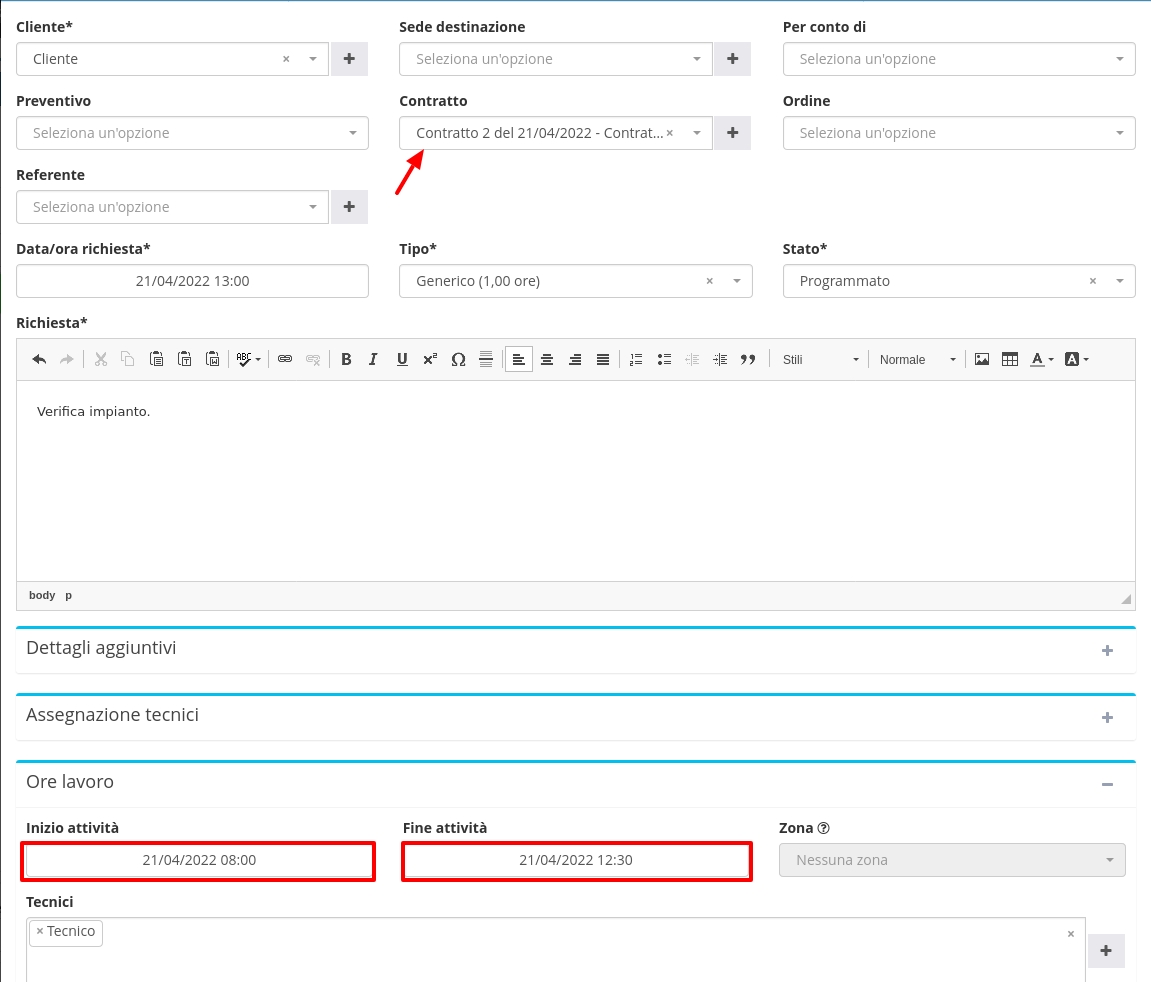Click the plus button next to Contratto
The height and width of the screenshot is (982, 1151).
tap(732, 133)
